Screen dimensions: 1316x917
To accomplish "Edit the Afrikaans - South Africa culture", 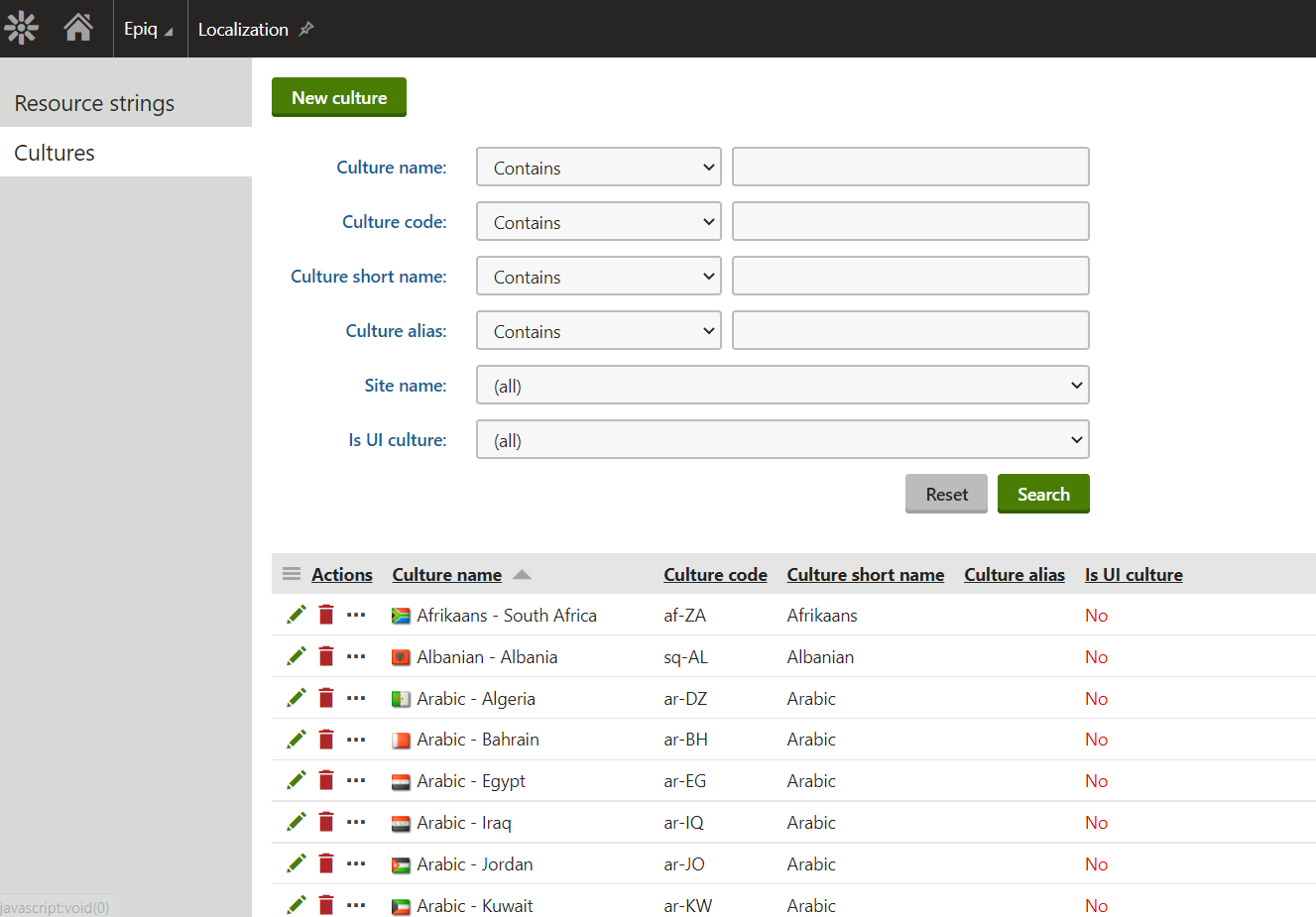I will tap(296, 615).
